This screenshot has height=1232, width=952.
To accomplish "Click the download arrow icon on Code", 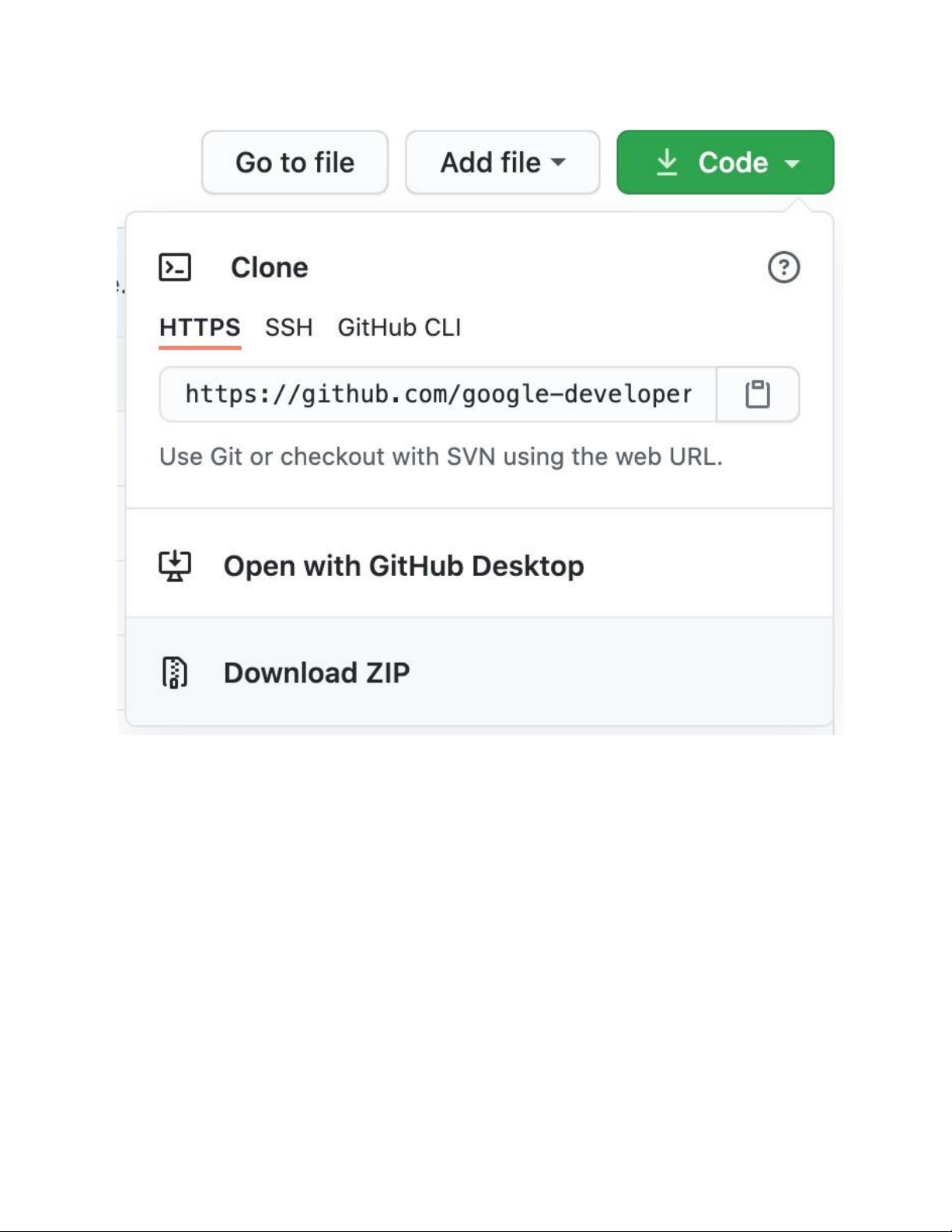I will coord(667,162).
